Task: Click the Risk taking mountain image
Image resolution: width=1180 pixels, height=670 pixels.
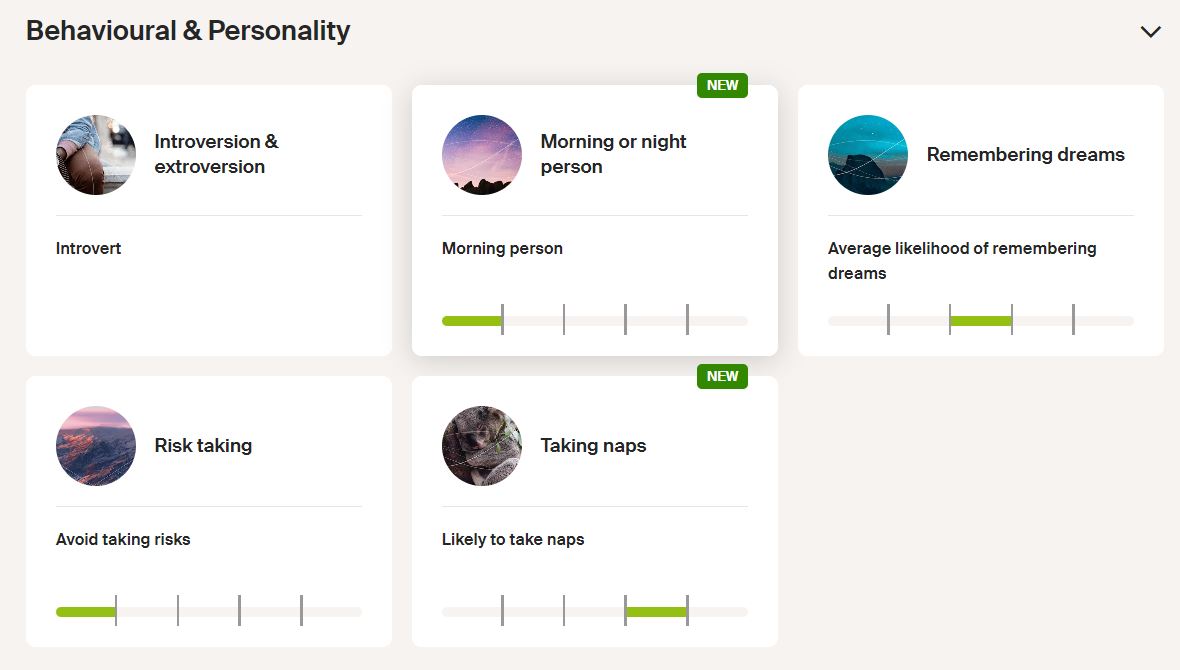Action: 96,446
